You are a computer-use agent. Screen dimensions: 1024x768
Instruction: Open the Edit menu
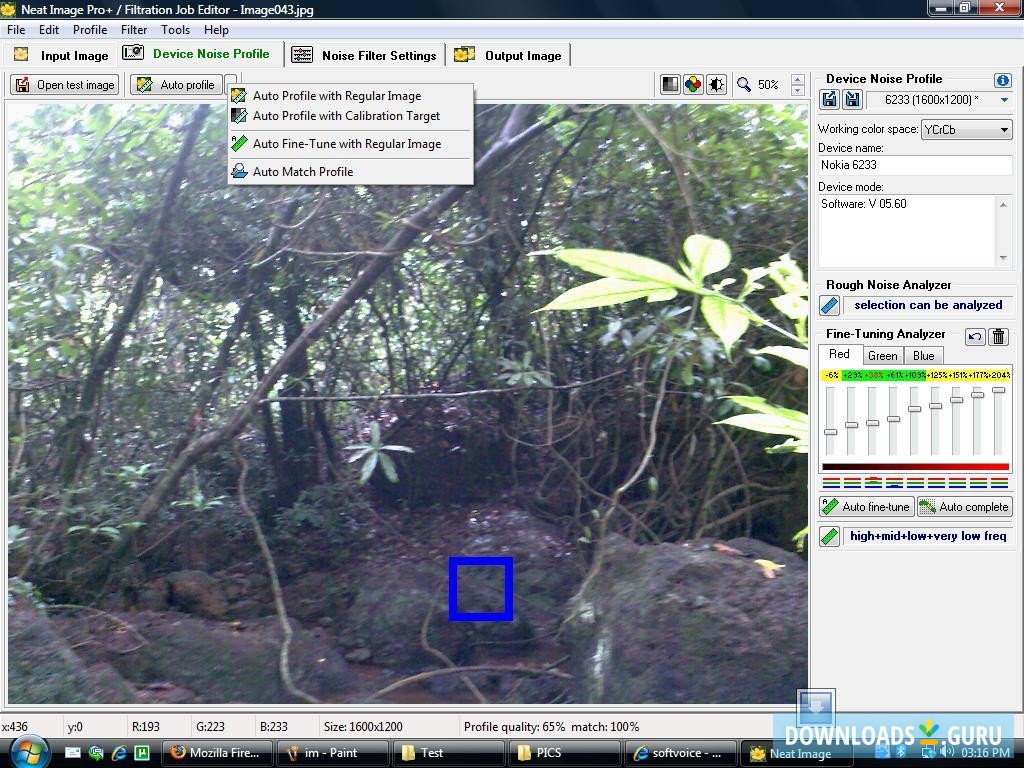[48, 30]
